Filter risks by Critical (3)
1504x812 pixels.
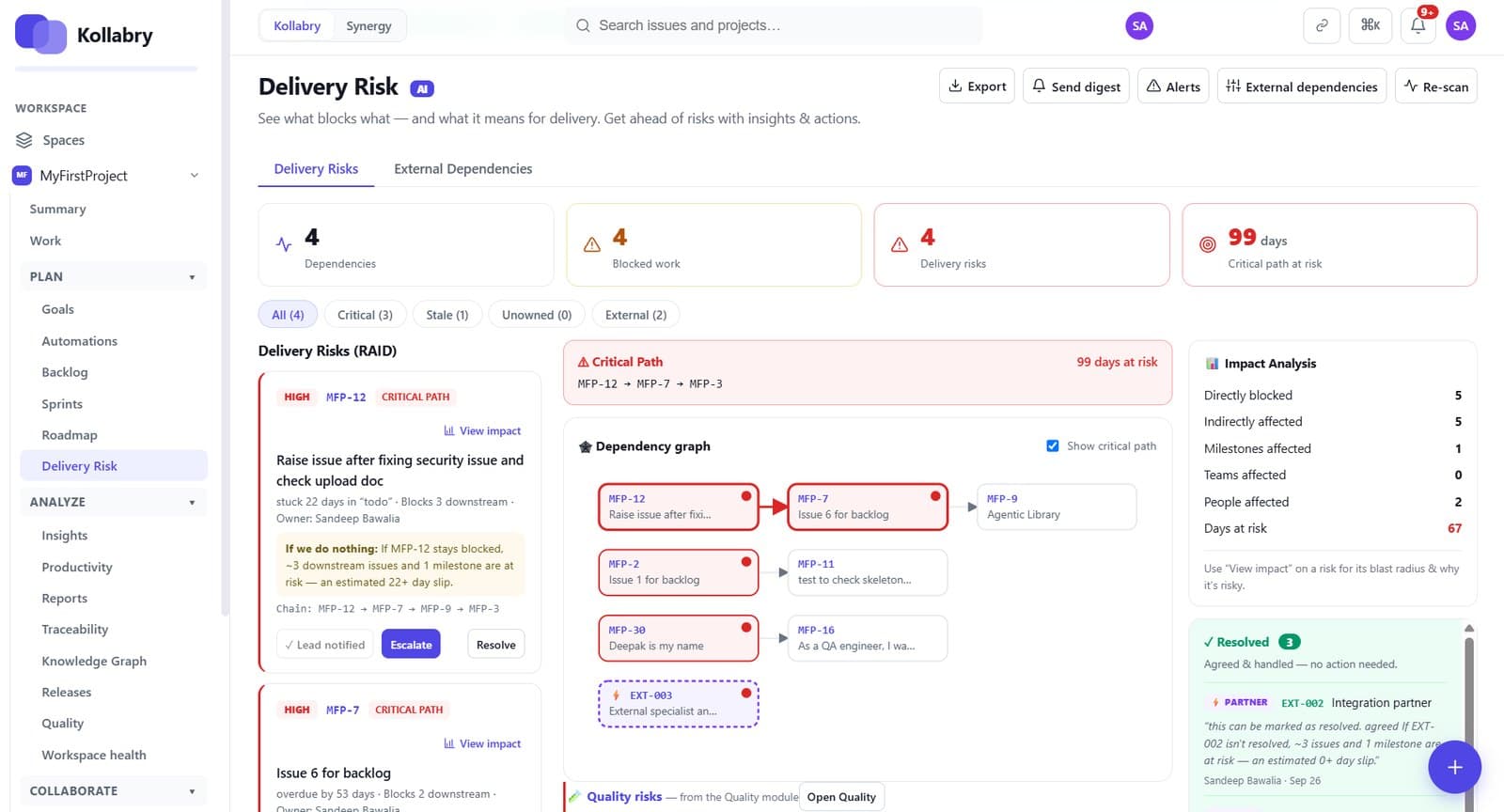pyautogui.click(x=365, y=315)
